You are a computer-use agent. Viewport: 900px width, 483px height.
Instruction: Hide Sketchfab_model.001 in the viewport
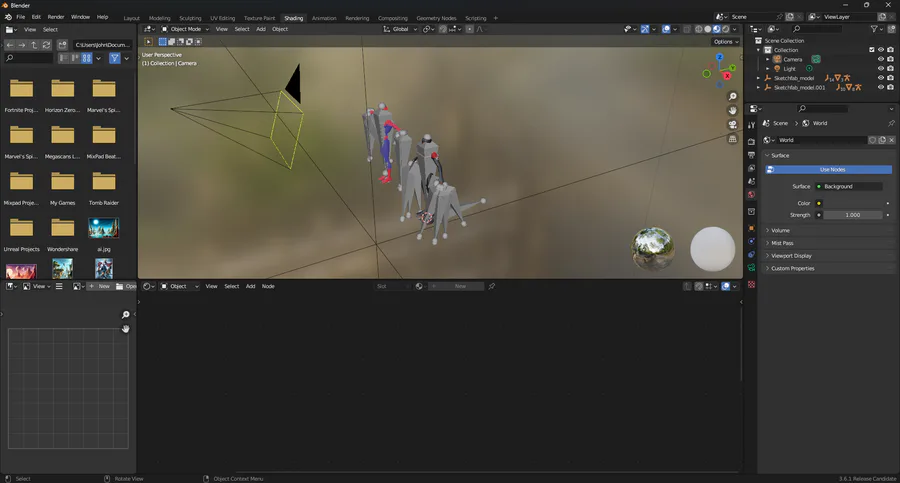pyautogui.click(x=880, y=87)
